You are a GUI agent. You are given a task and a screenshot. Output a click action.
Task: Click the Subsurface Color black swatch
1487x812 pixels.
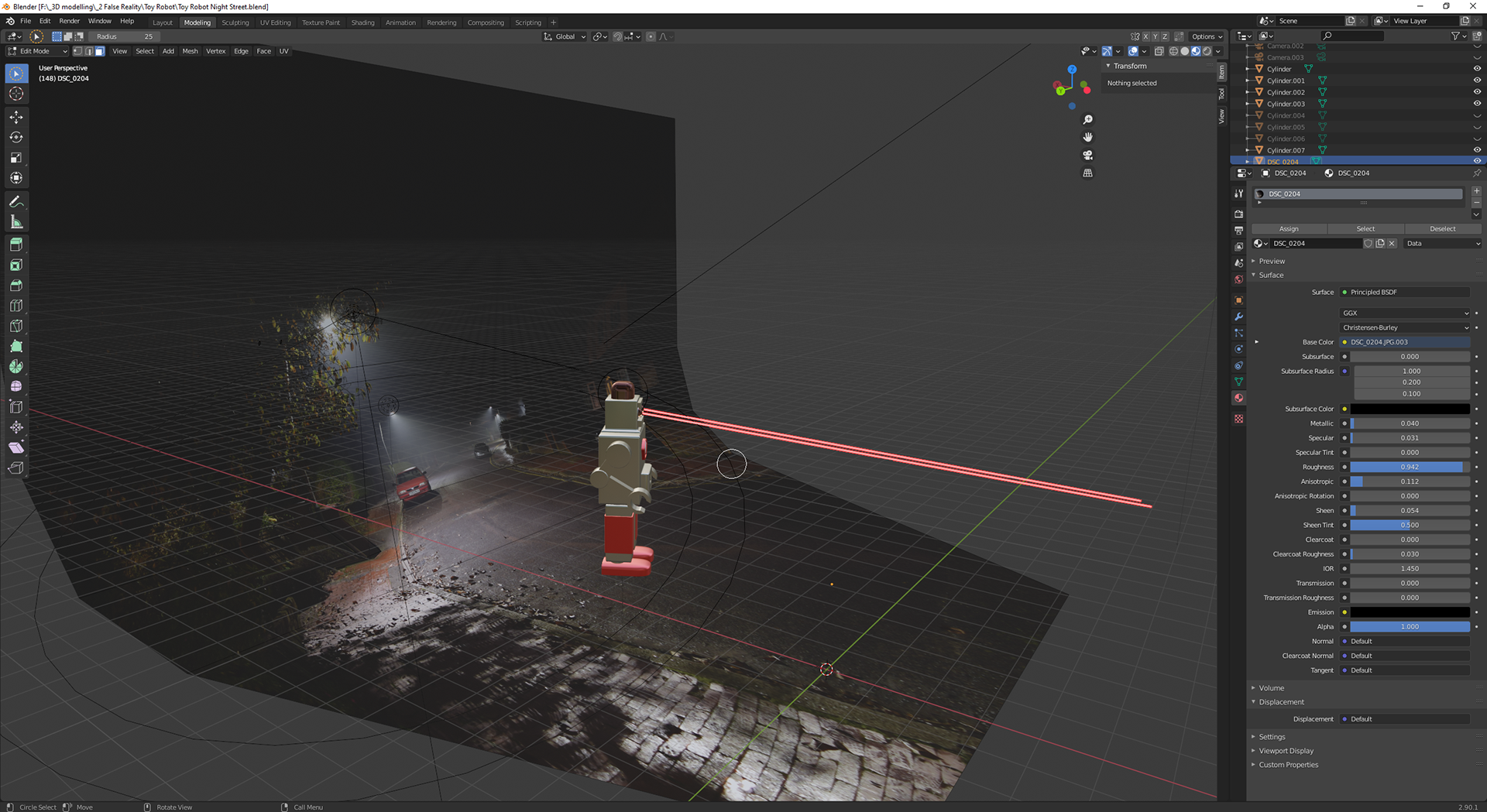point(1410,409)
